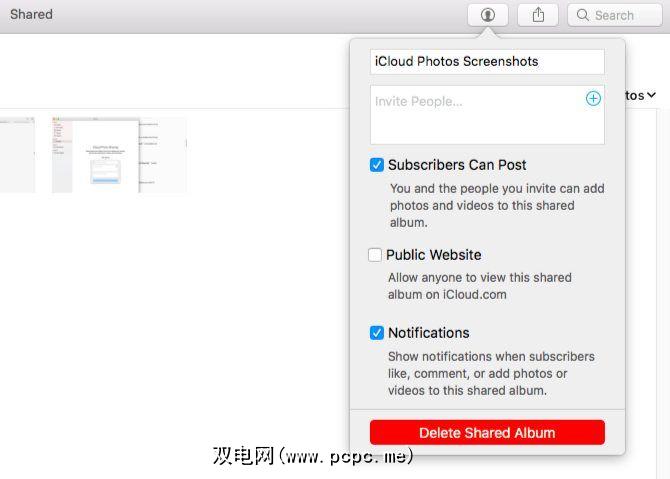
Task: Uncheck Subscribers Can Post checkbox
Action: 376,165
